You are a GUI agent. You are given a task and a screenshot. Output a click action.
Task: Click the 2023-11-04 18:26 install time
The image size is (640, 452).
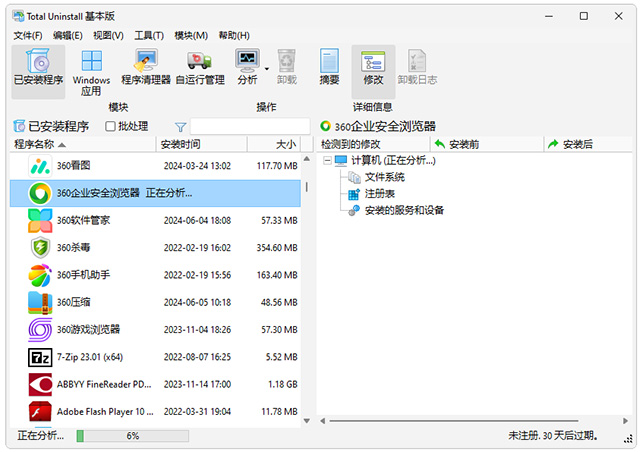[197, 330]
